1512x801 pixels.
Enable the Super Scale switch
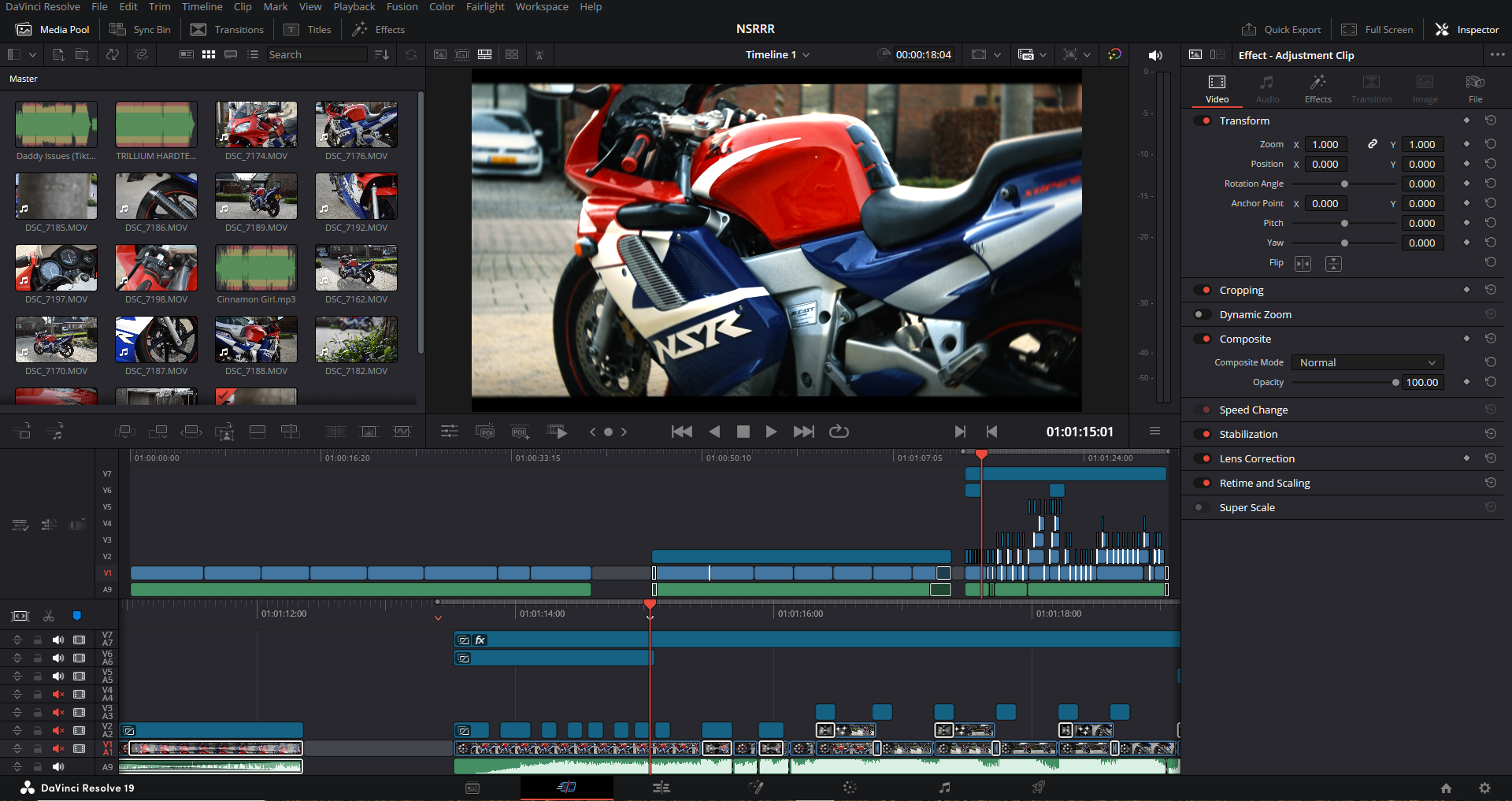click(x=1203, y=507)
